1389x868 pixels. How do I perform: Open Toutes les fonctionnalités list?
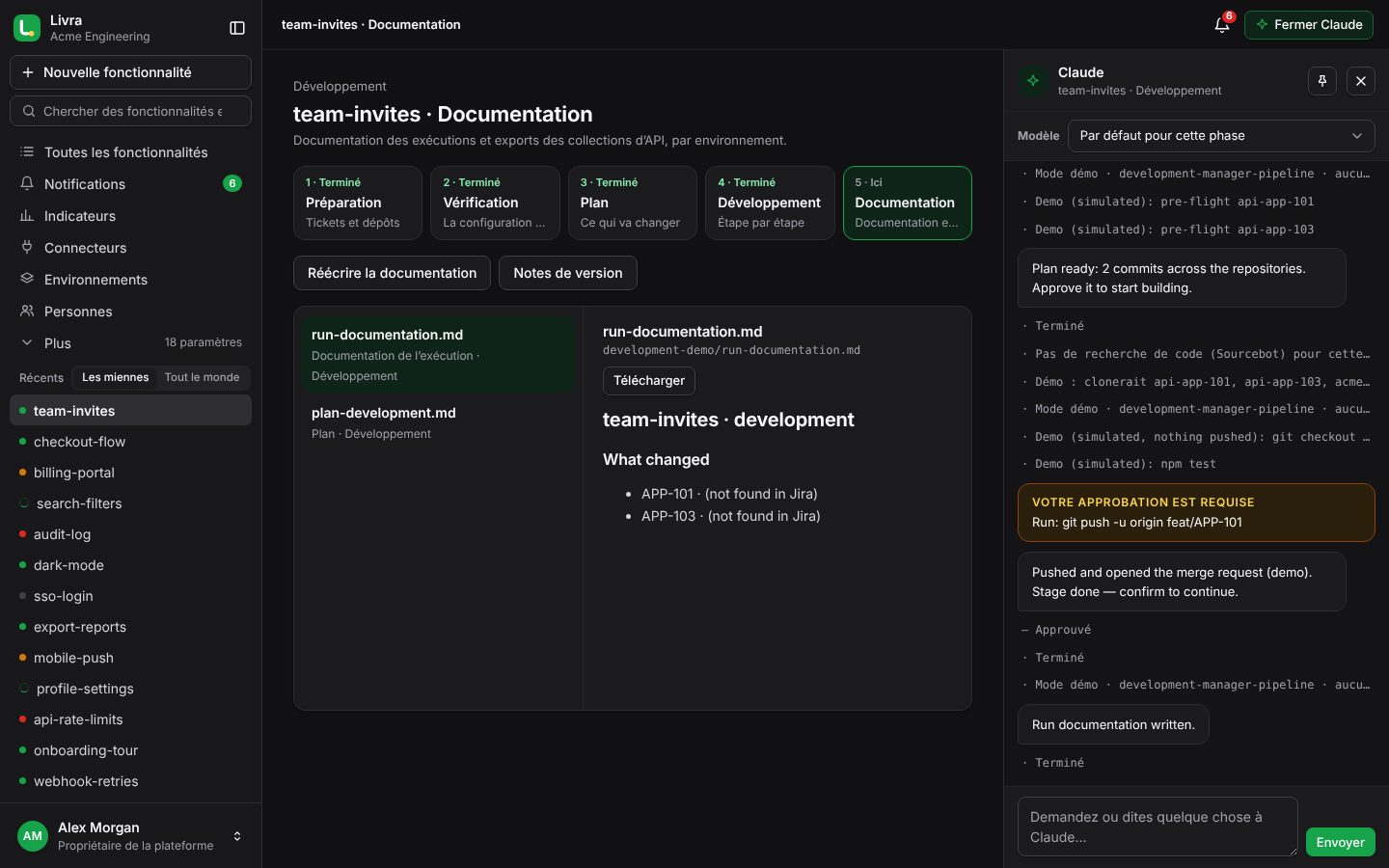[130, 152]
